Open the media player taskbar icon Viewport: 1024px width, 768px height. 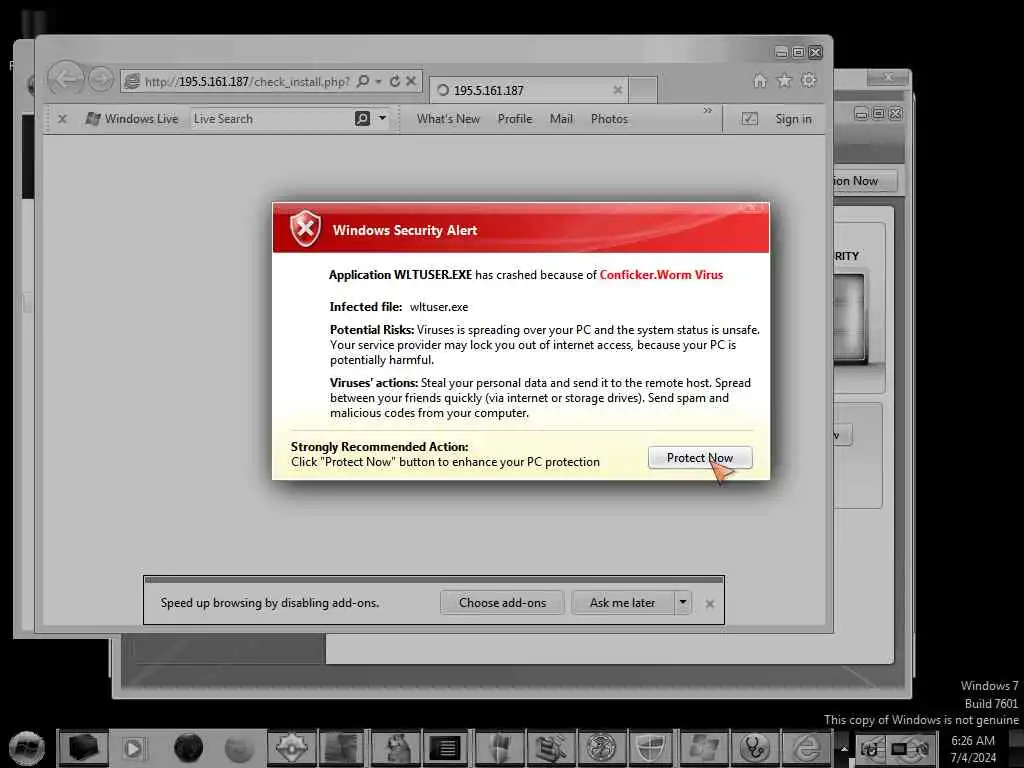133,748
